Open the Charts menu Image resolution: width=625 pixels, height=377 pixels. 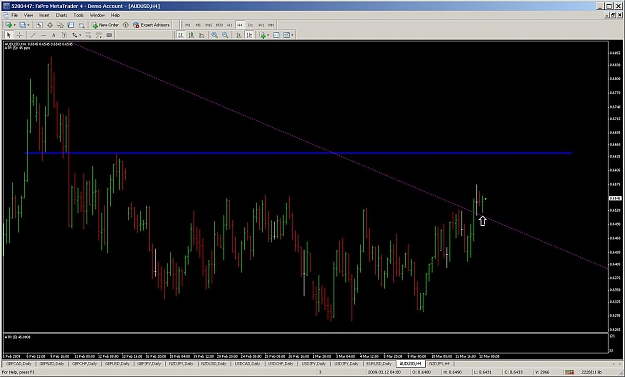click(61, 15)
